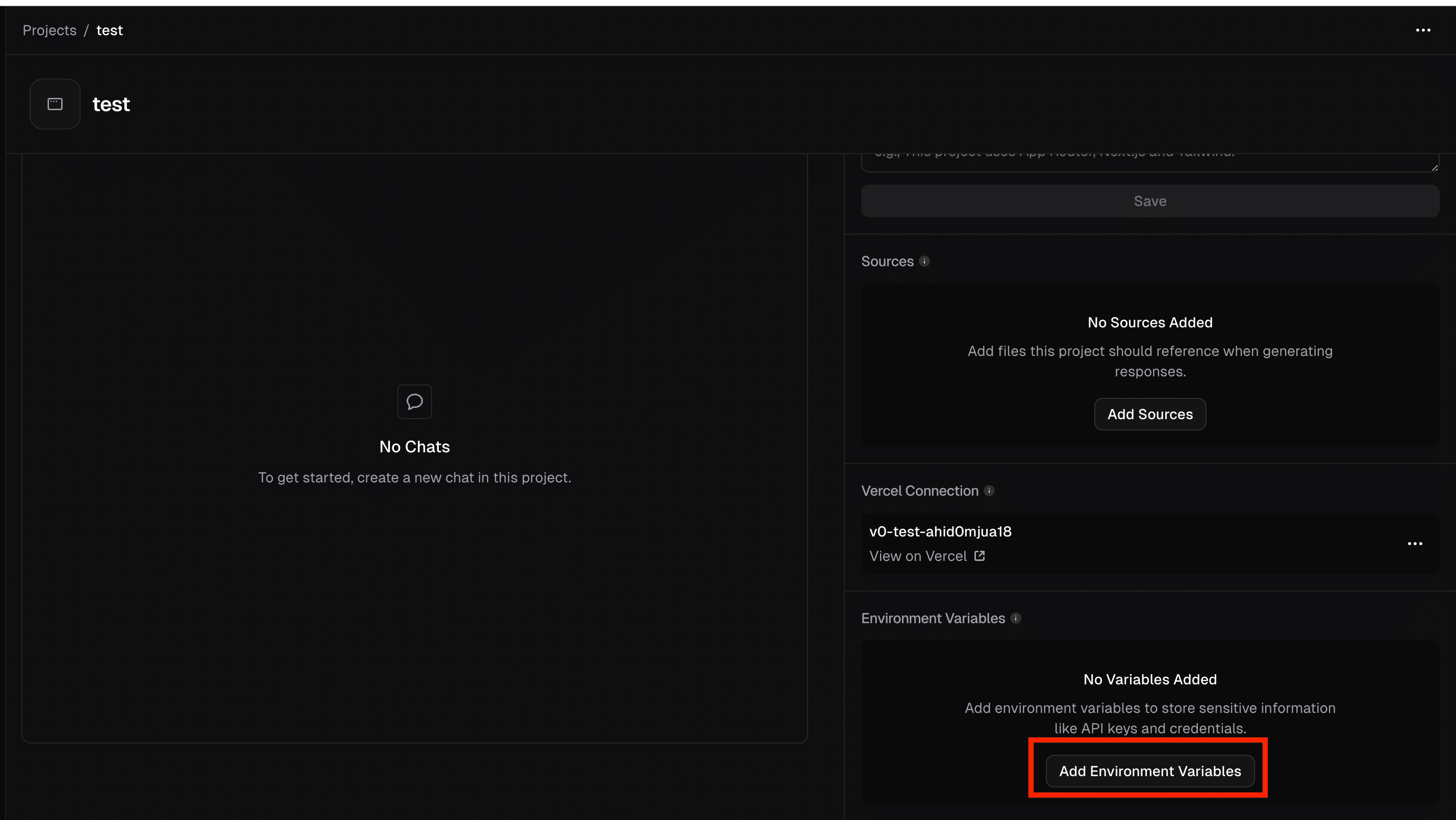1456x820 pixels.
Task: Open the Vercel connection three-dots menu
Action: (1415, 544)
